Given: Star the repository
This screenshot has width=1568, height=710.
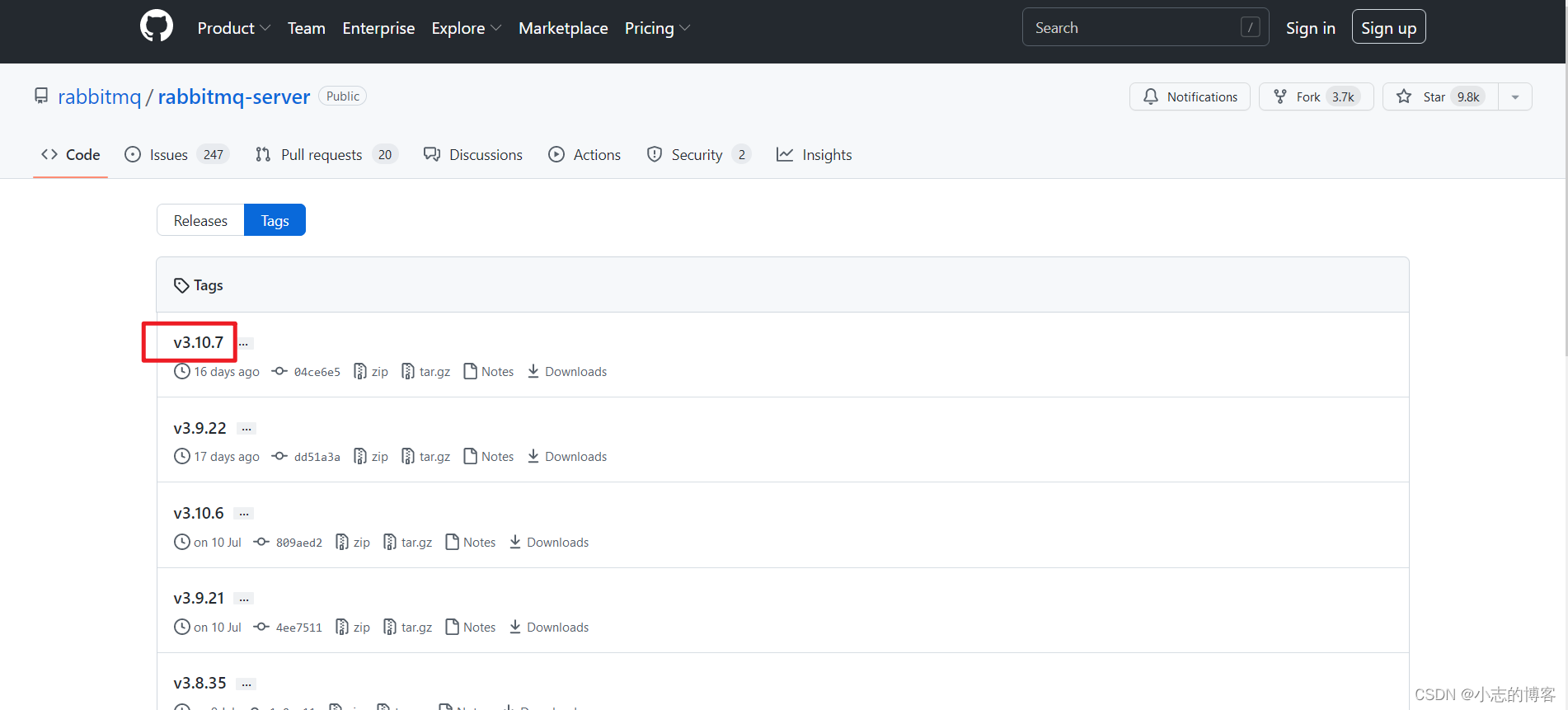Looking at the screenshot, I should coord(1440,96).
